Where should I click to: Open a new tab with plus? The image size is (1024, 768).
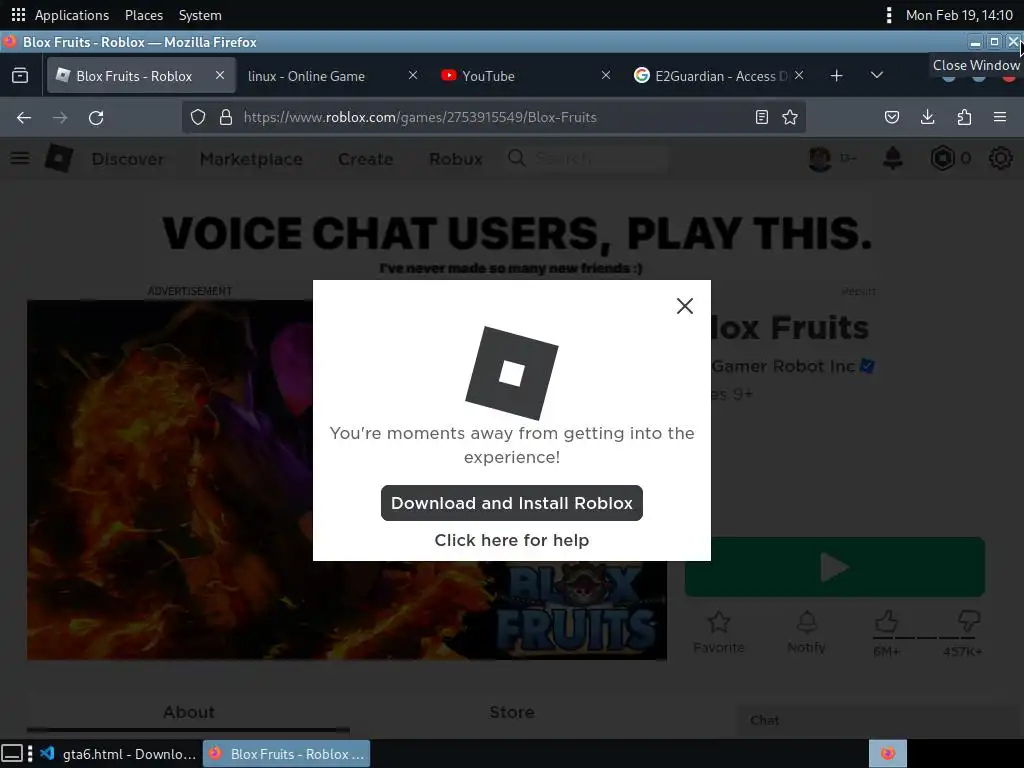coord(837,76)
